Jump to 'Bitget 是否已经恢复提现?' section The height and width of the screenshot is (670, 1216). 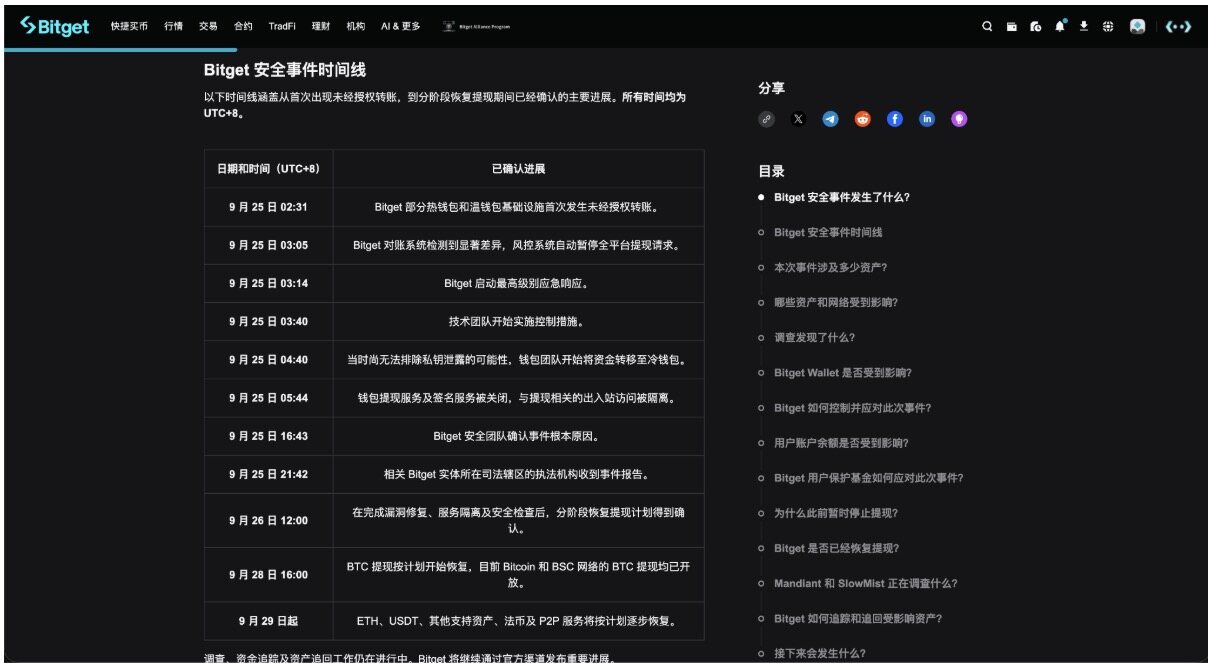[836, 547]
